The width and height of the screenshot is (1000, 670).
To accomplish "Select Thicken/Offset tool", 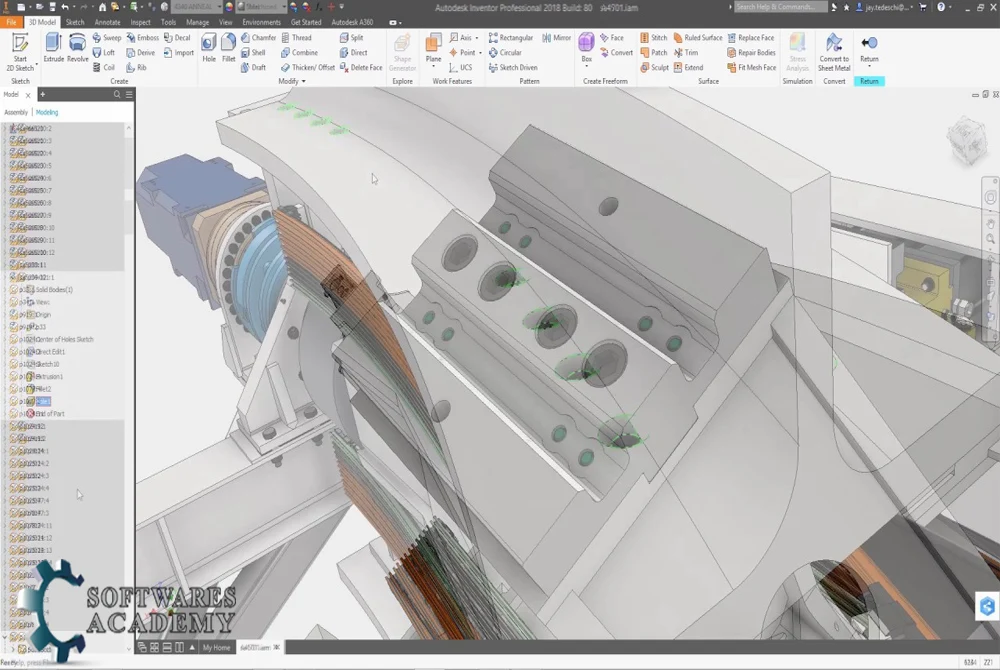I will click(307, 68).
